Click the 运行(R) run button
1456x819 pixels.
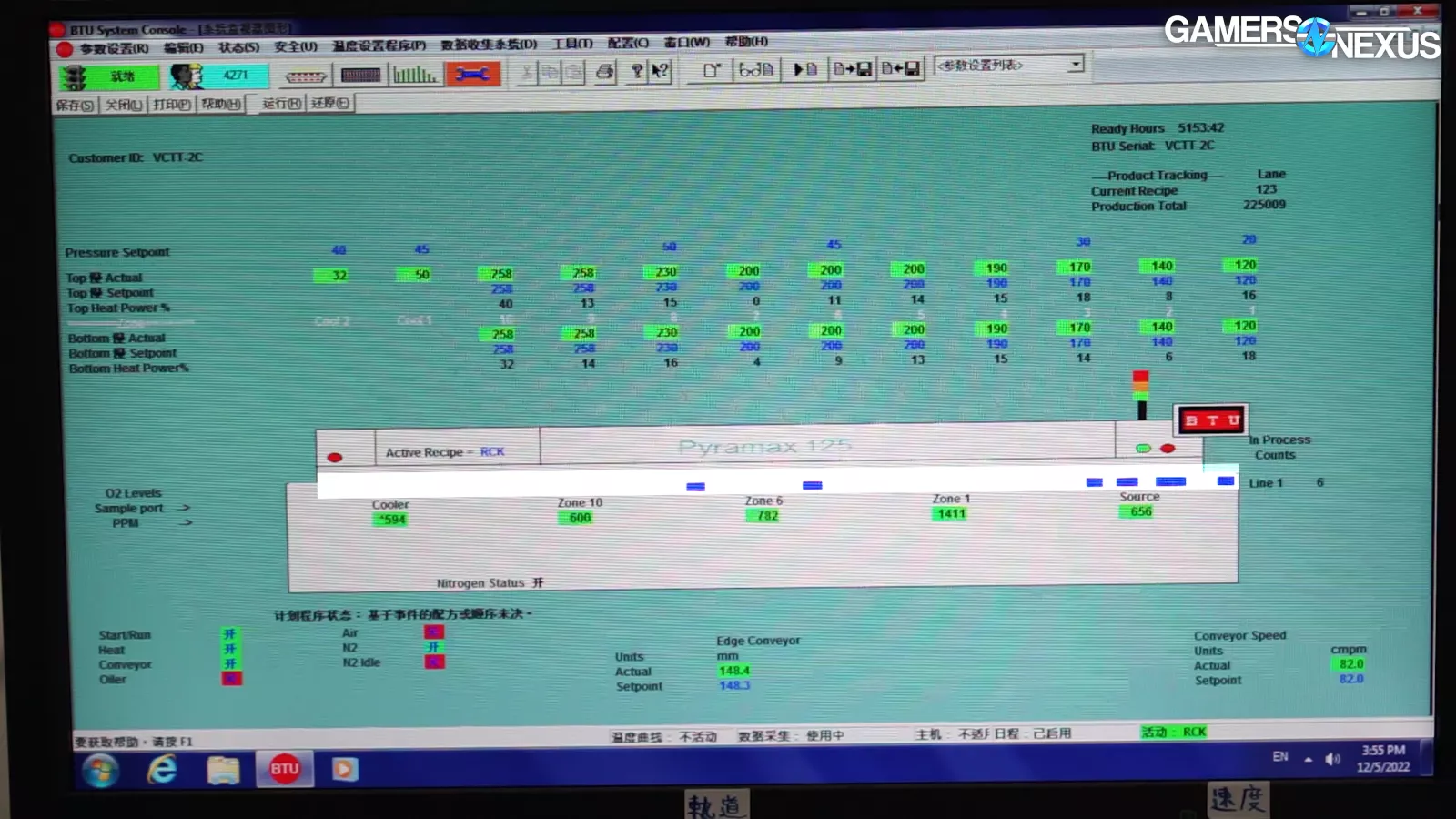[281, 104]
